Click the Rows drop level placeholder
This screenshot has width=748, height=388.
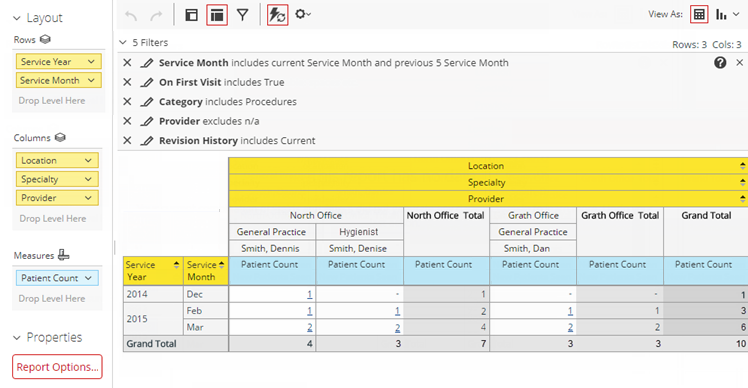click(52, 101)
